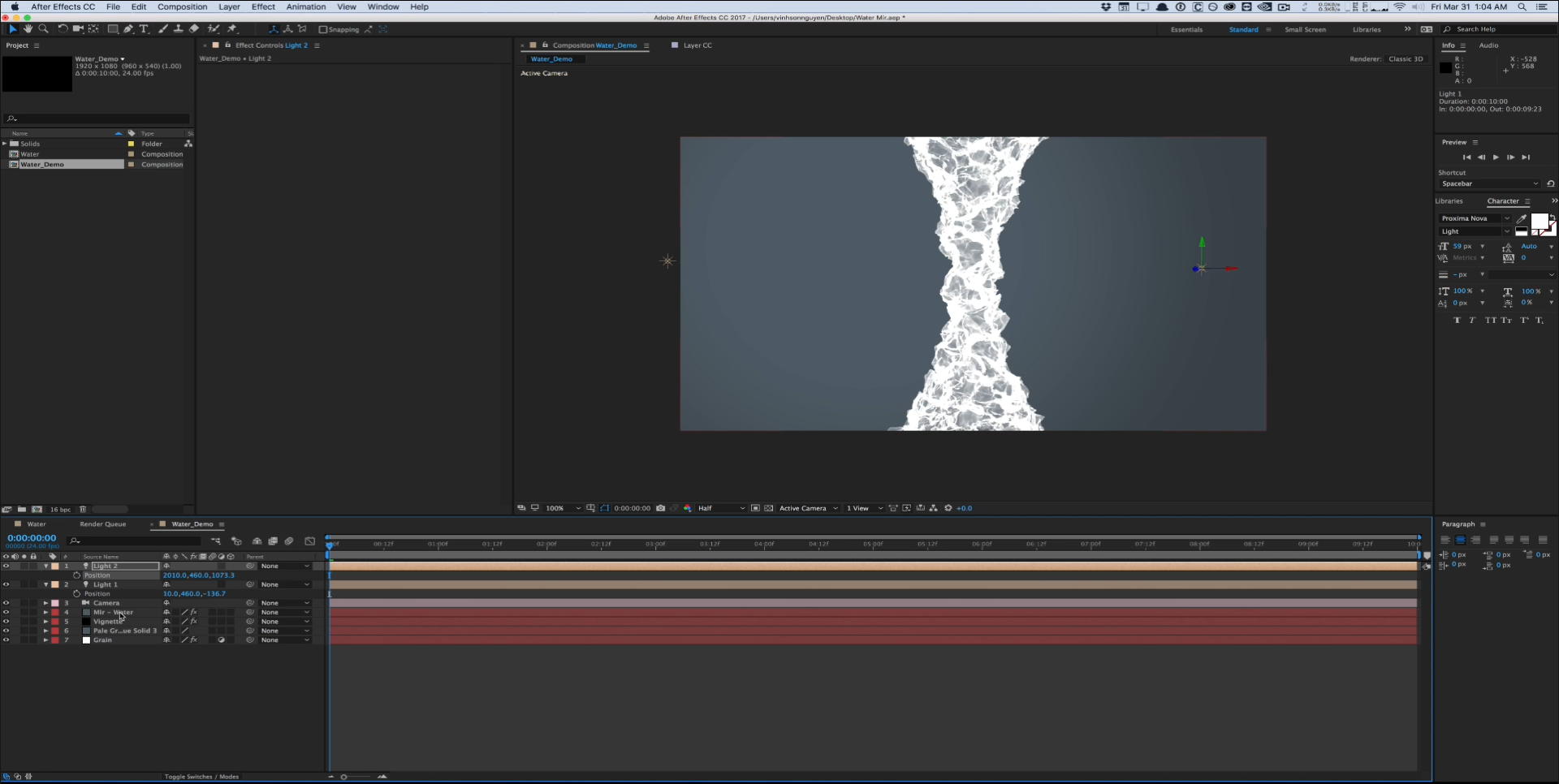Toggle the Region of Interest icon
Viewport: 1559px width, 784px height.
pos(755,508)
